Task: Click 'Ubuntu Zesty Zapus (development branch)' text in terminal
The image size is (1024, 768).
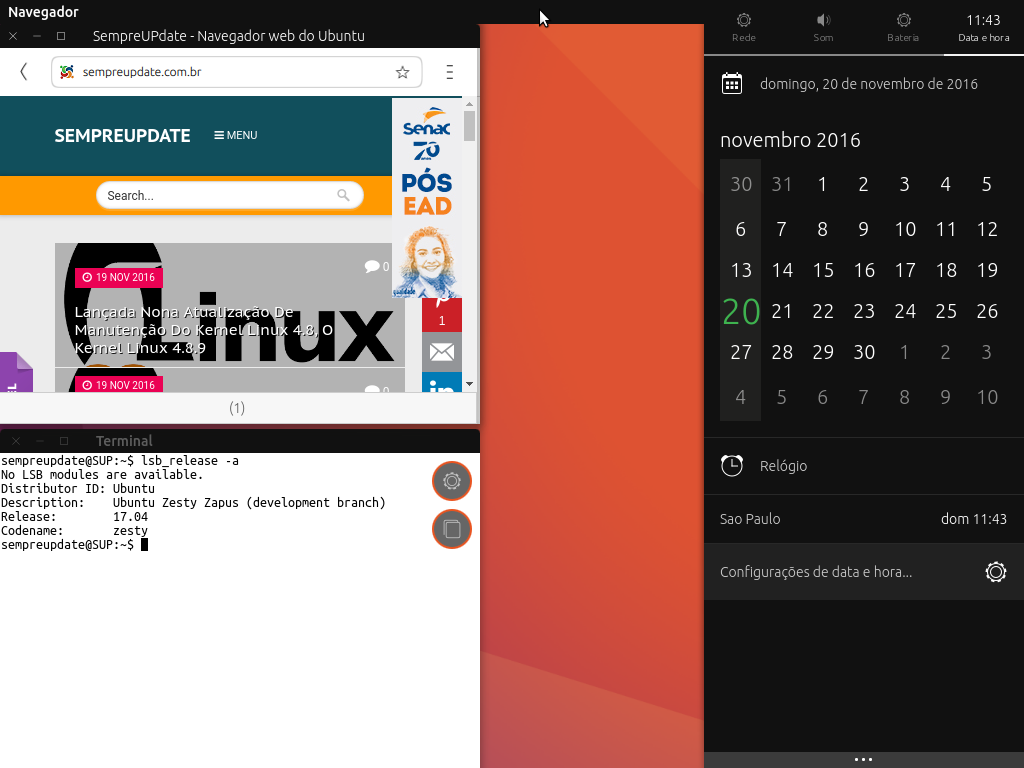Action: (x=249, y=503)
